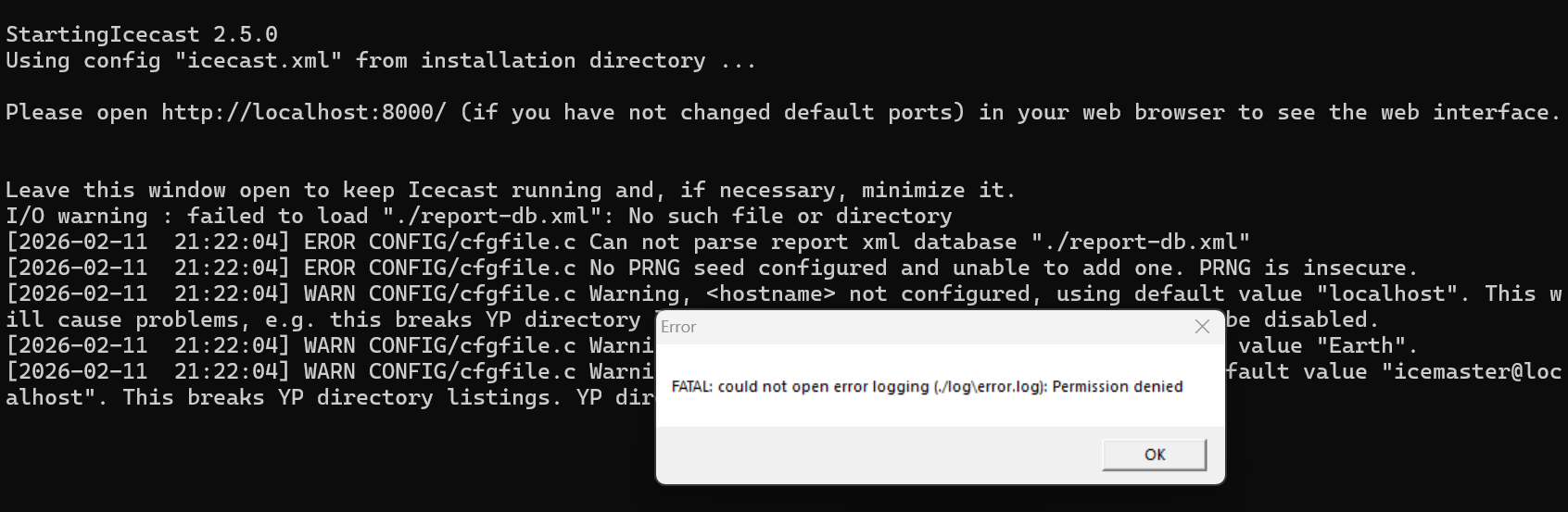1568x512 pixels.
Task: Click the "installation directory" text
Action: [x=563, y=61]
